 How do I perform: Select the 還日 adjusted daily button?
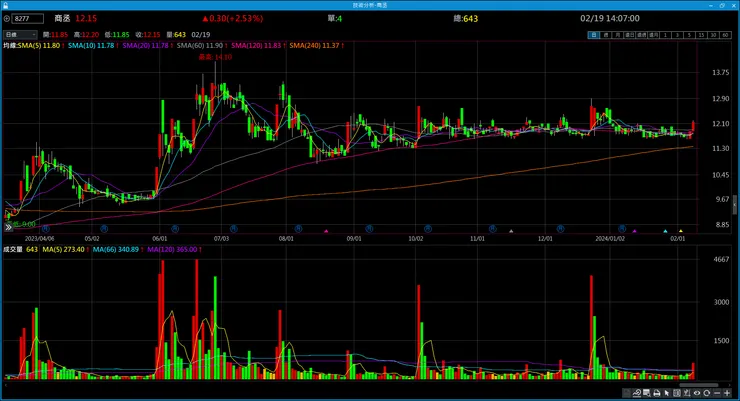[x=630, y=35]
